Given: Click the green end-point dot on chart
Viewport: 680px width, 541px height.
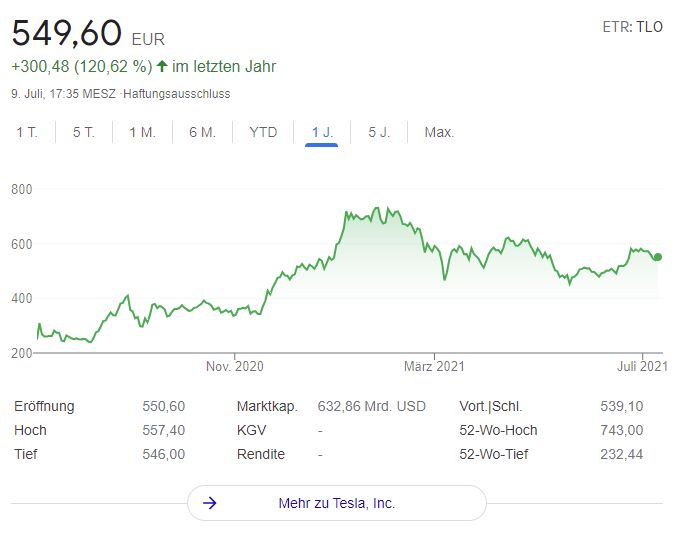Looking at the screenshot, I should point(657,257).
